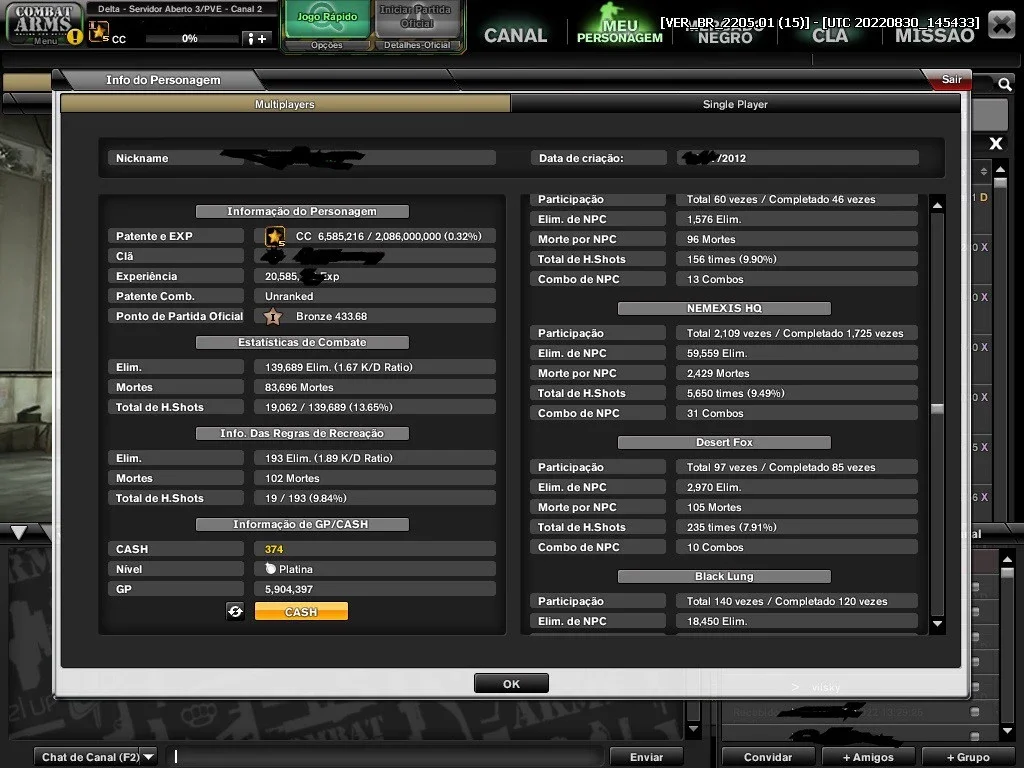This screenshot has height=768, width=1024.
Task: Select the Multiplayers tab
Action: [285, 104]
